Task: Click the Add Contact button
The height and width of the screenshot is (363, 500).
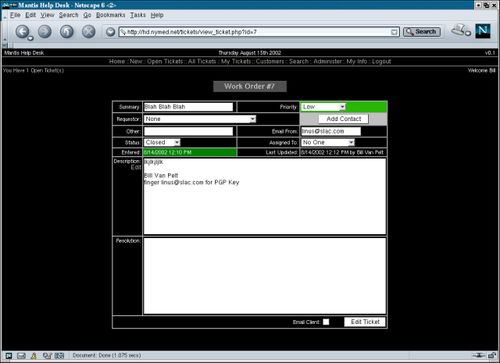Action: (343, 119)
